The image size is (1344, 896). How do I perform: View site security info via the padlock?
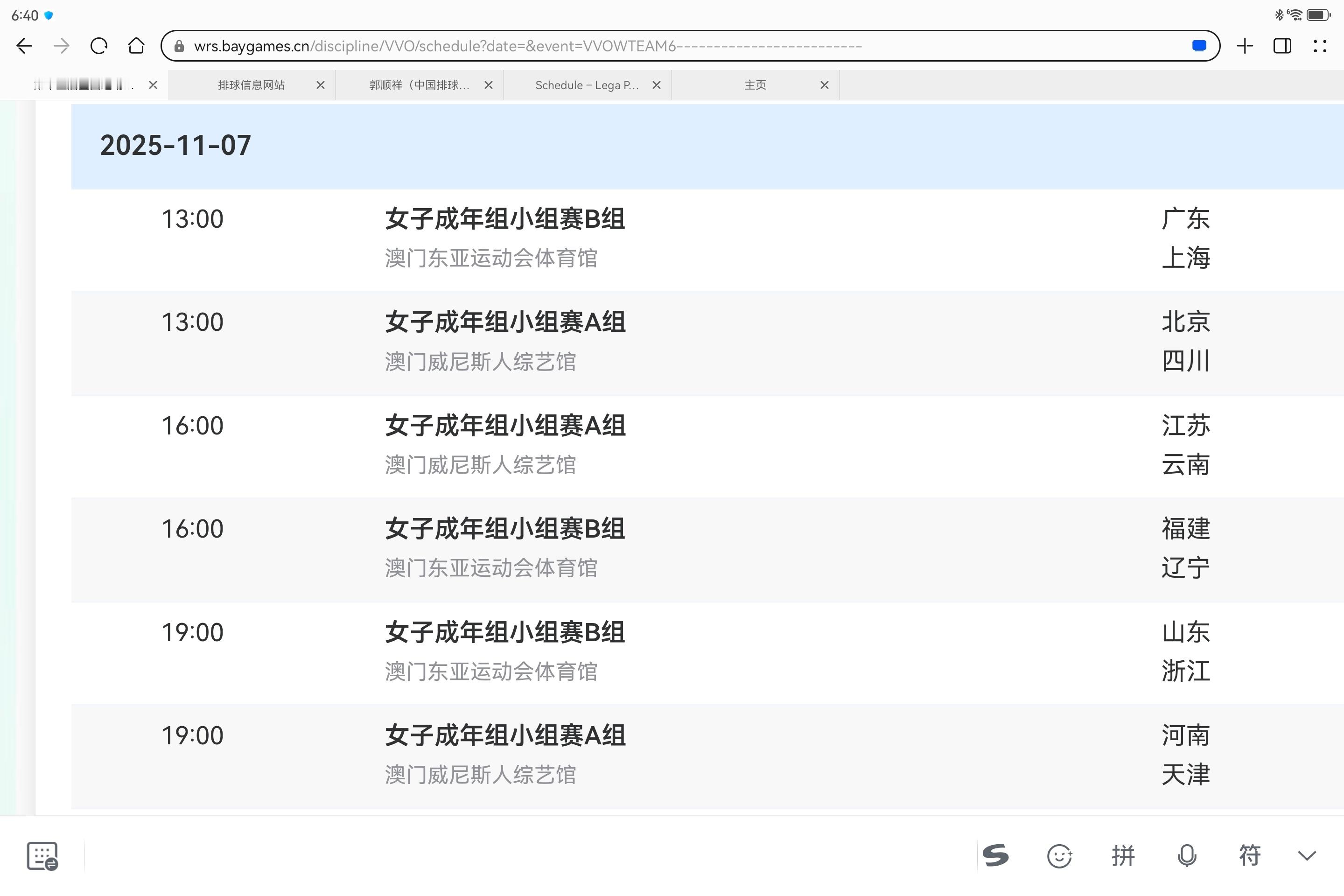coord(179,46)
